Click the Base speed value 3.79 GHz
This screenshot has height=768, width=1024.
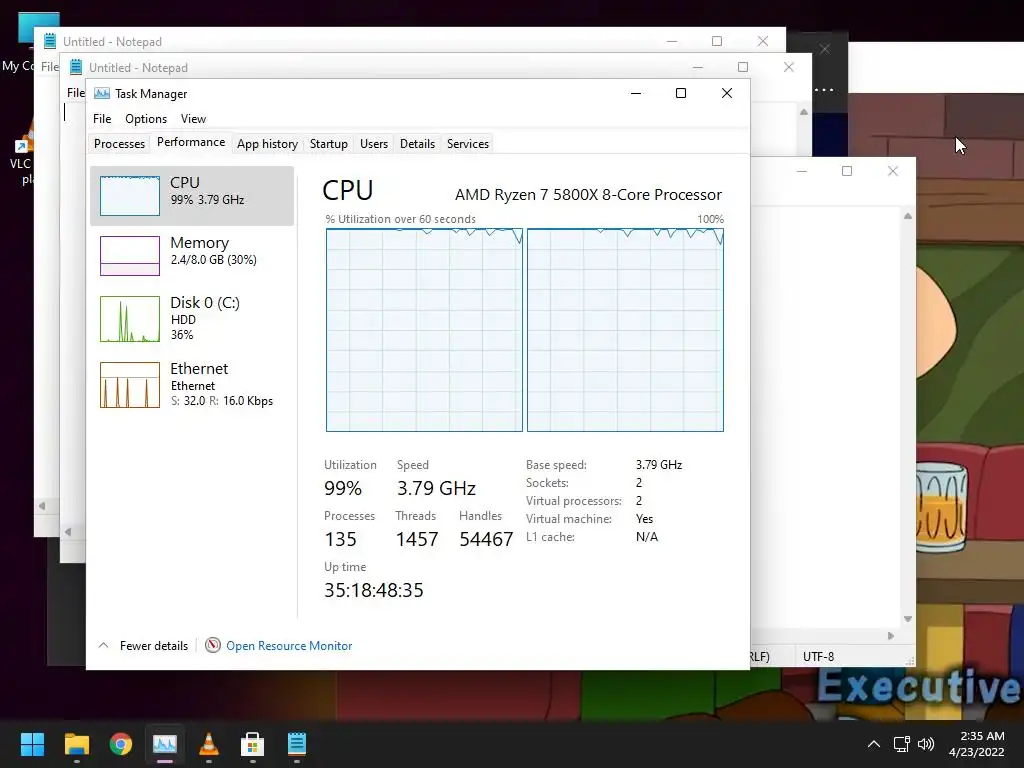[x=659, y=465]
